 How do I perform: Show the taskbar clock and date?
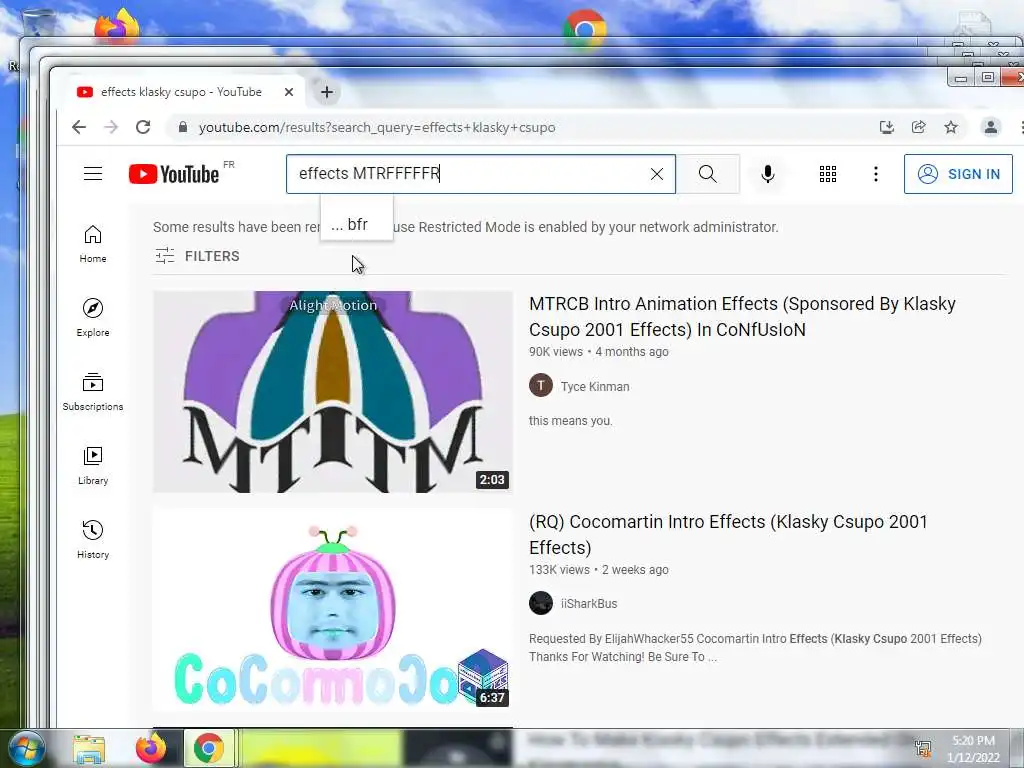(x=973, y=749)
